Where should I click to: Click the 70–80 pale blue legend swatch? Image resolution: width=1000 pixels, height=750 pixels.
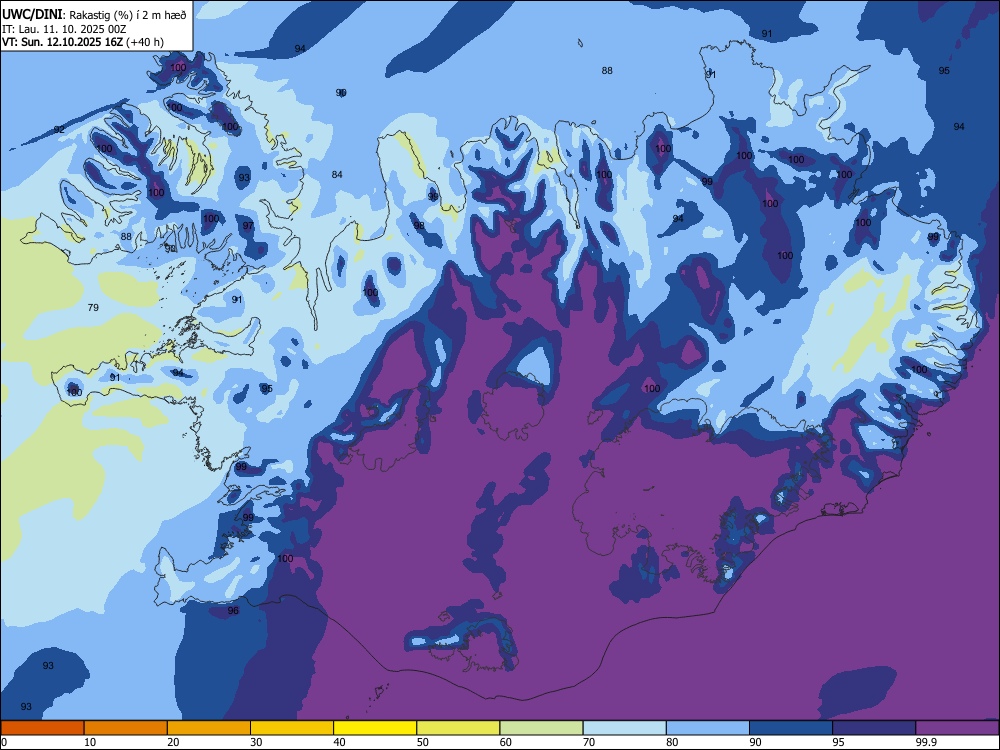(625, 728)
